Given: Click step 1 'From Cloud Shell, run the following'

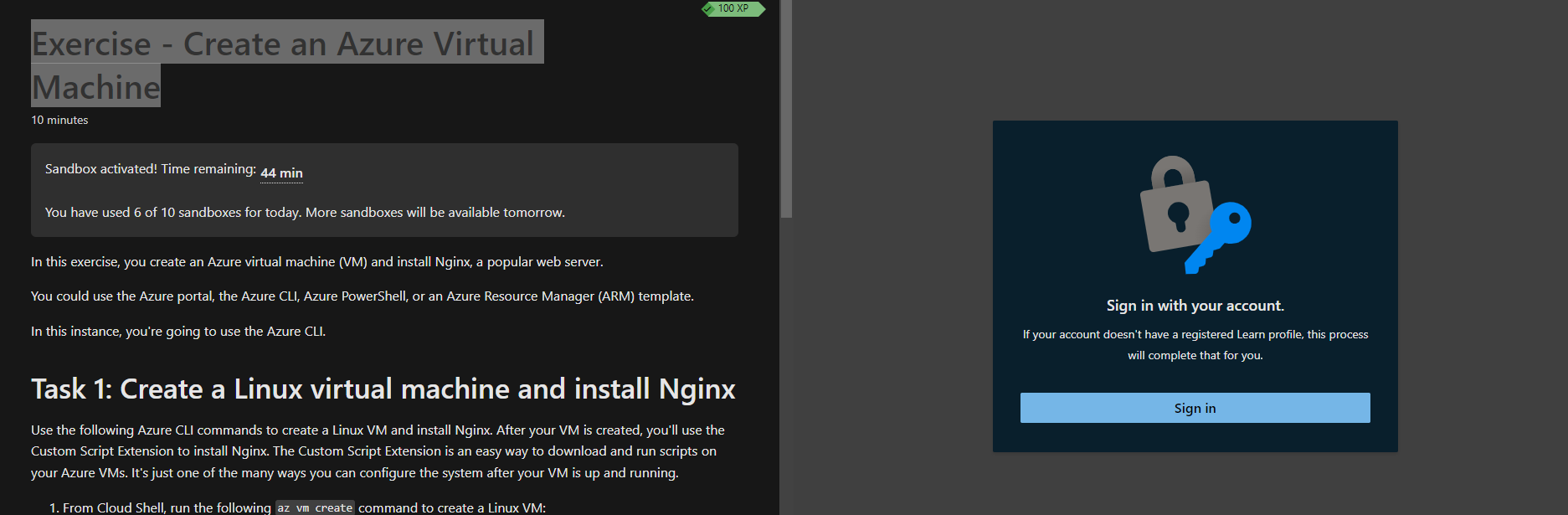Looking at the screenshot, I should 297,508.
